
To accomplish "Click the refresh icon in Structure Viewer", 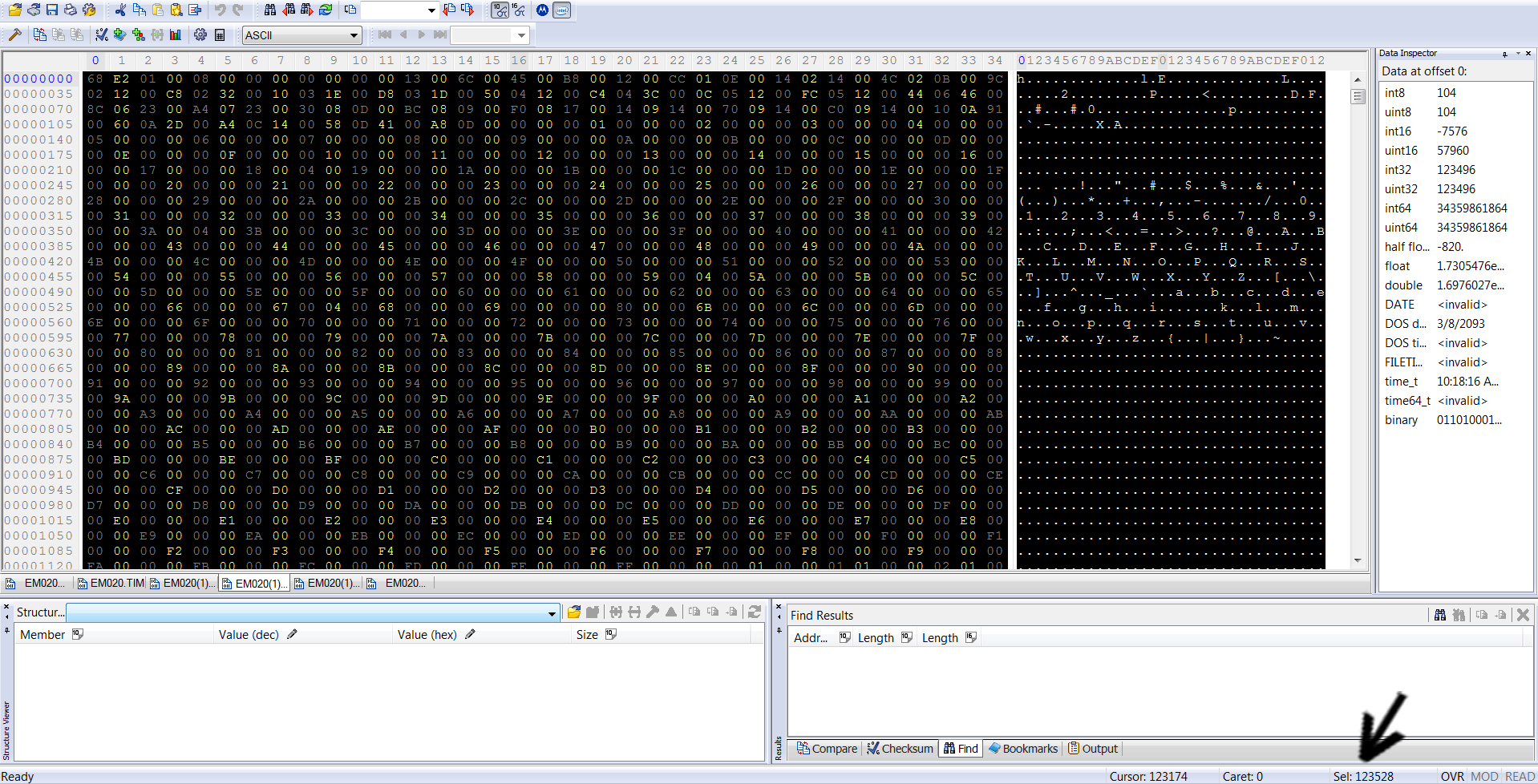I will click(755, 612).
